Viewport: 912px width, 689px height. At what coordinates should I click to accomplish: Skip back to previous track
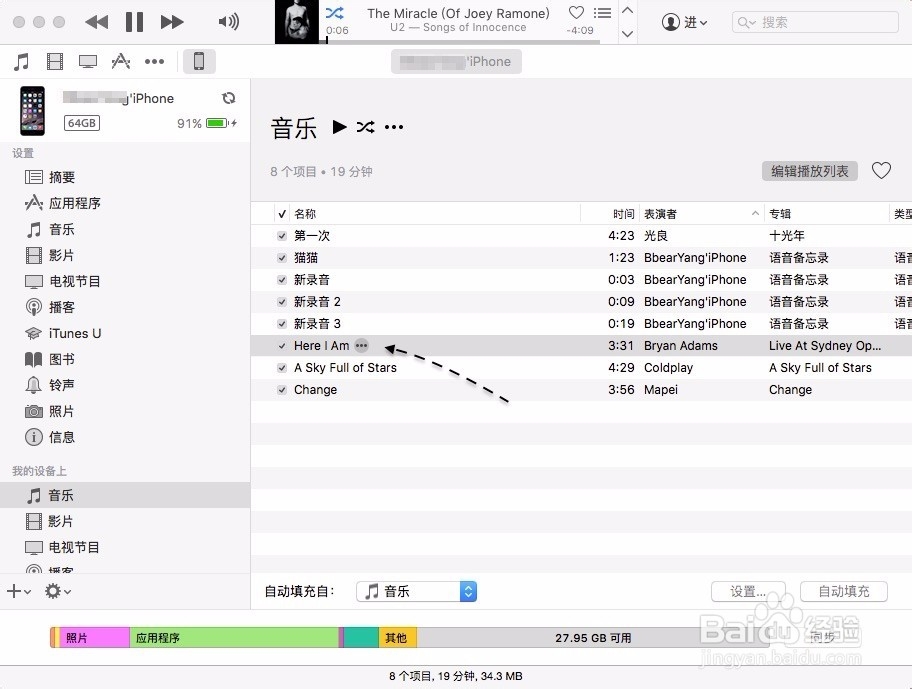(97, 22)
